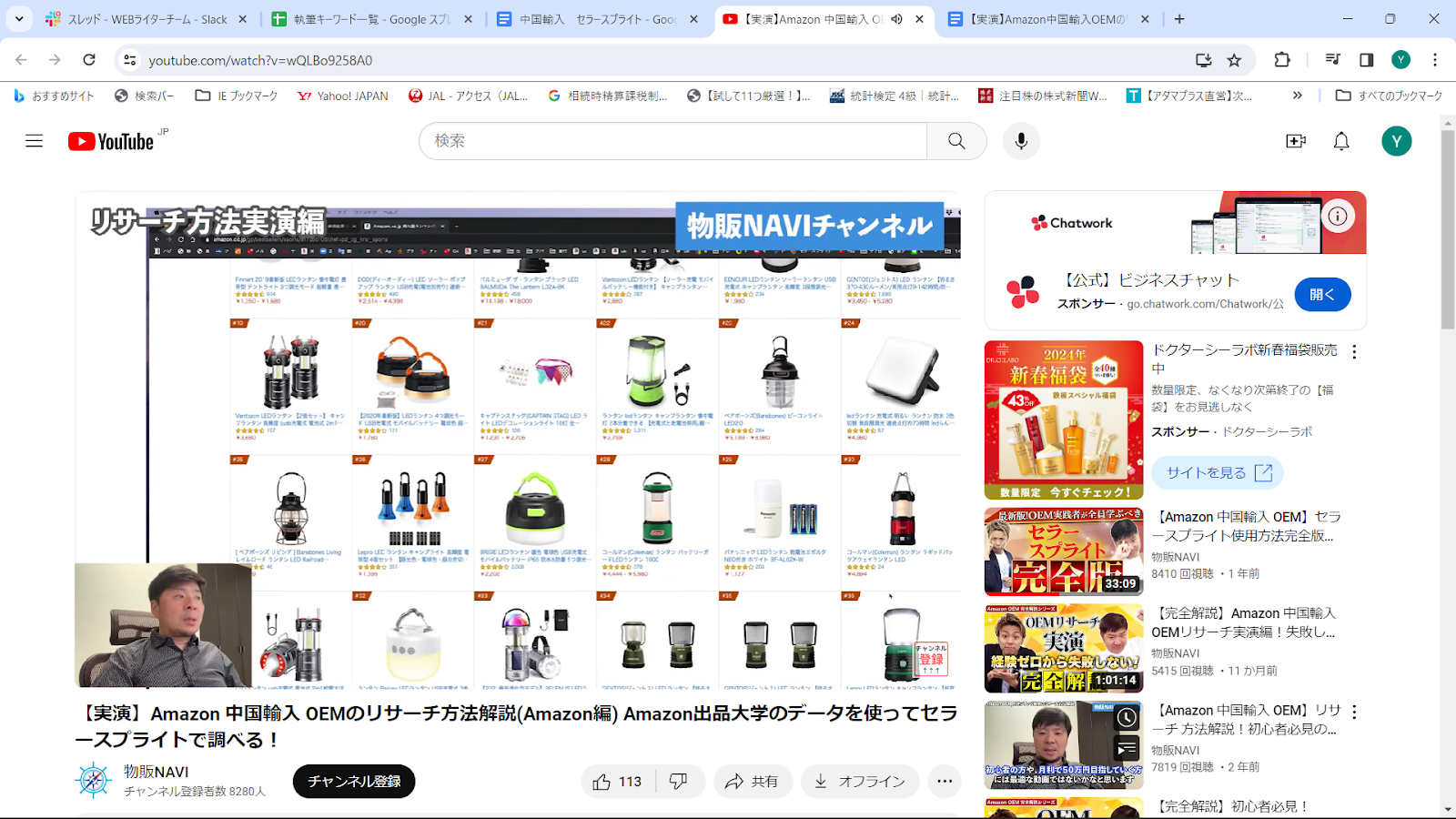The height and width of the screenshot is (819, 1456).
Task: Open the Chrome three-dot menu
Action: click(1435, 60)
